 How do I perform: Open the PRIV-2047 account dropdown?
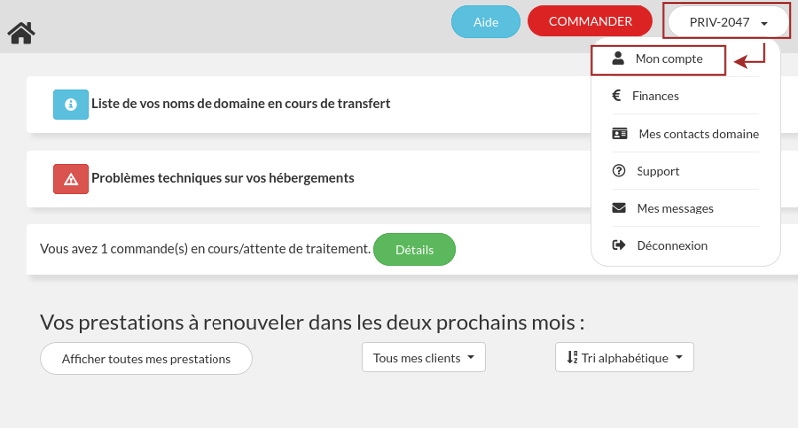click(729, 22)
